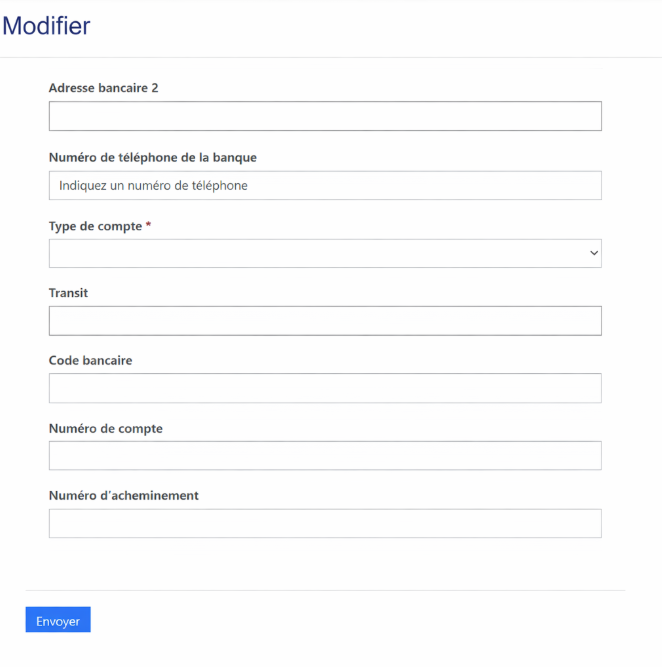
Task: Click the chevron arrow of Type de compte
Action: tap(594, 253)
